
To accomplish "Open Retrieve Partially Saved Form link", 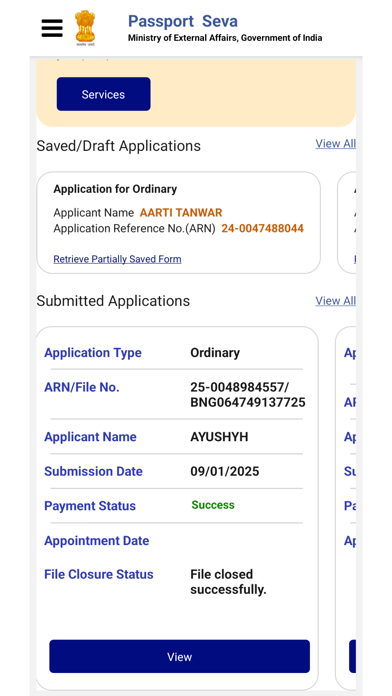I will pos(117,259).
